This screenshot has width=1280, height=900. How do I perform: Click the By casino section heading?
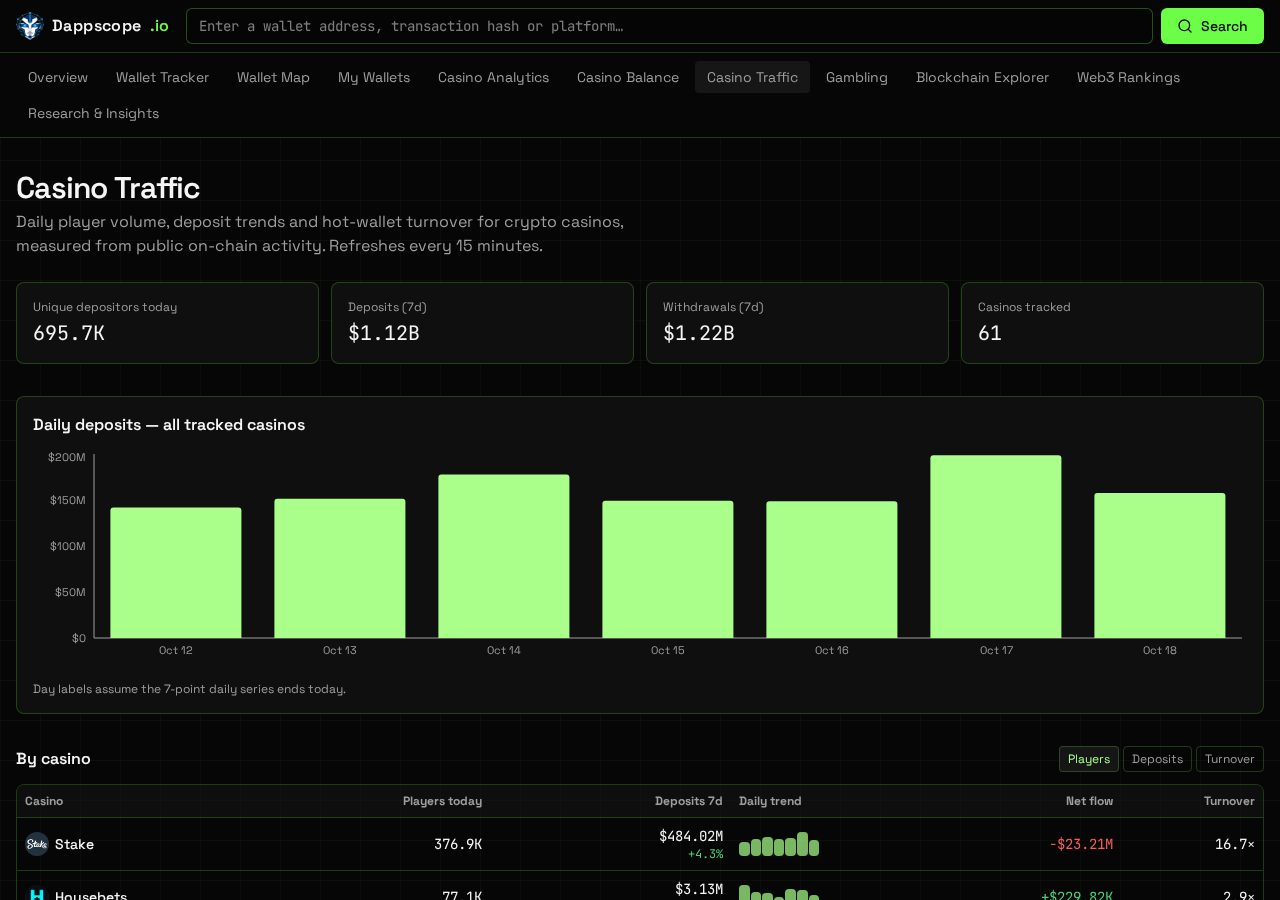(53, 759)
